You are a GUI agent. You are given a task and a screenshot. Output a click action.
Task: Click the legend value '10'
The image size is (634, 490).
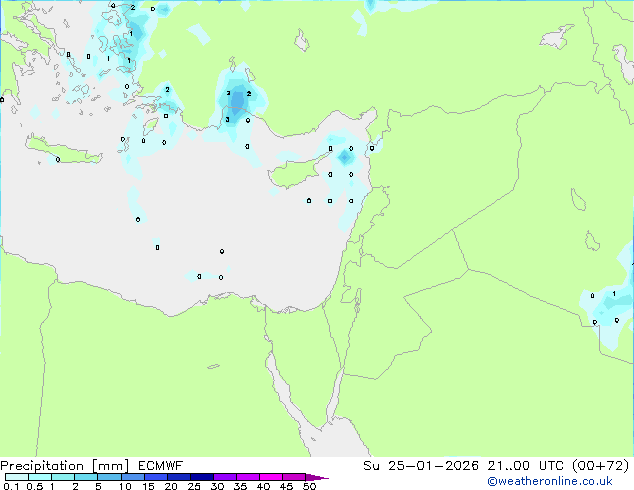coord(125,486)
